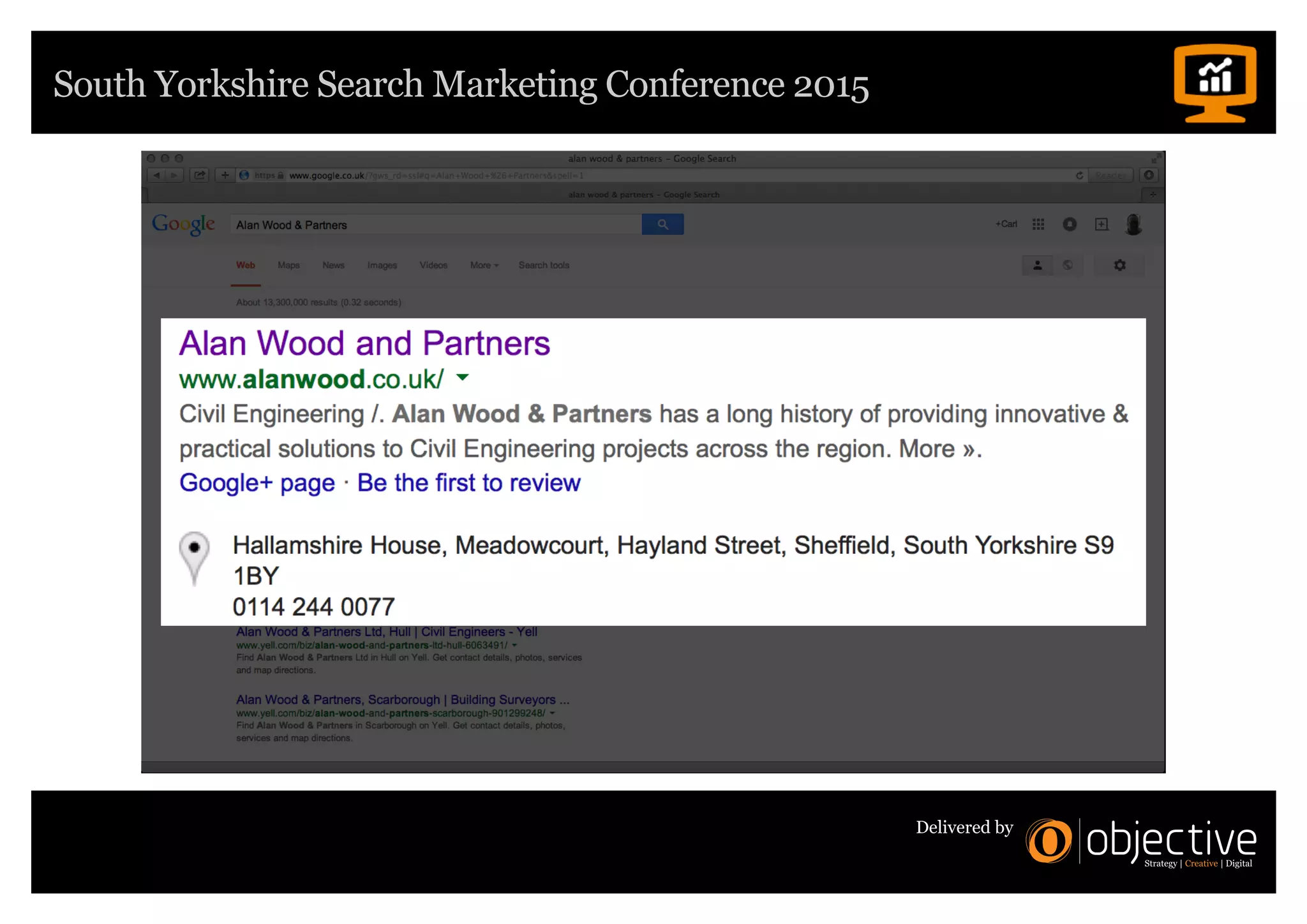Click Be the first to review link

(x=469, y=483)
